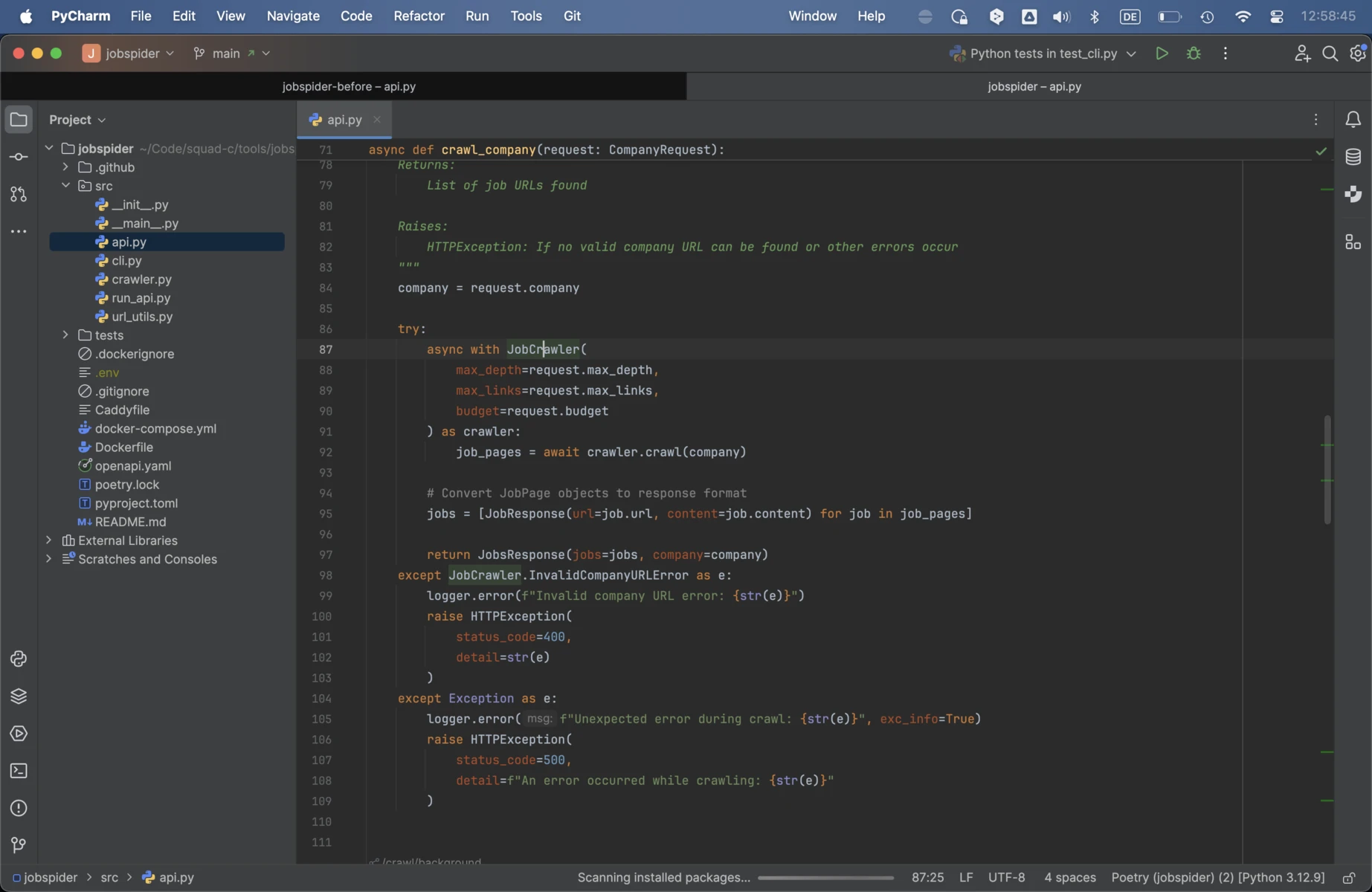Open url_utils.py in project tree

[x=142, y=317]
